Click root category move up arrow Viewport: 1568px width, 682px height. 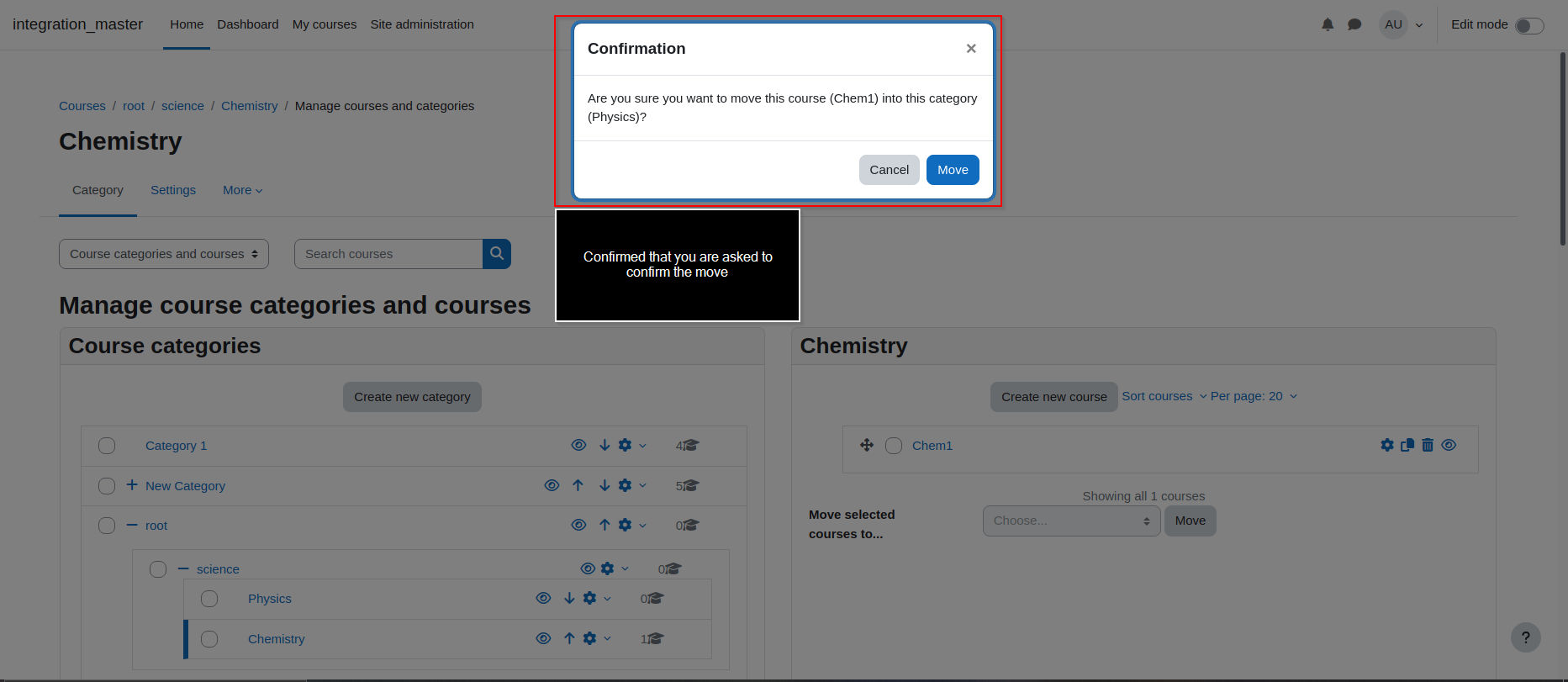click(x=604, y=526)
